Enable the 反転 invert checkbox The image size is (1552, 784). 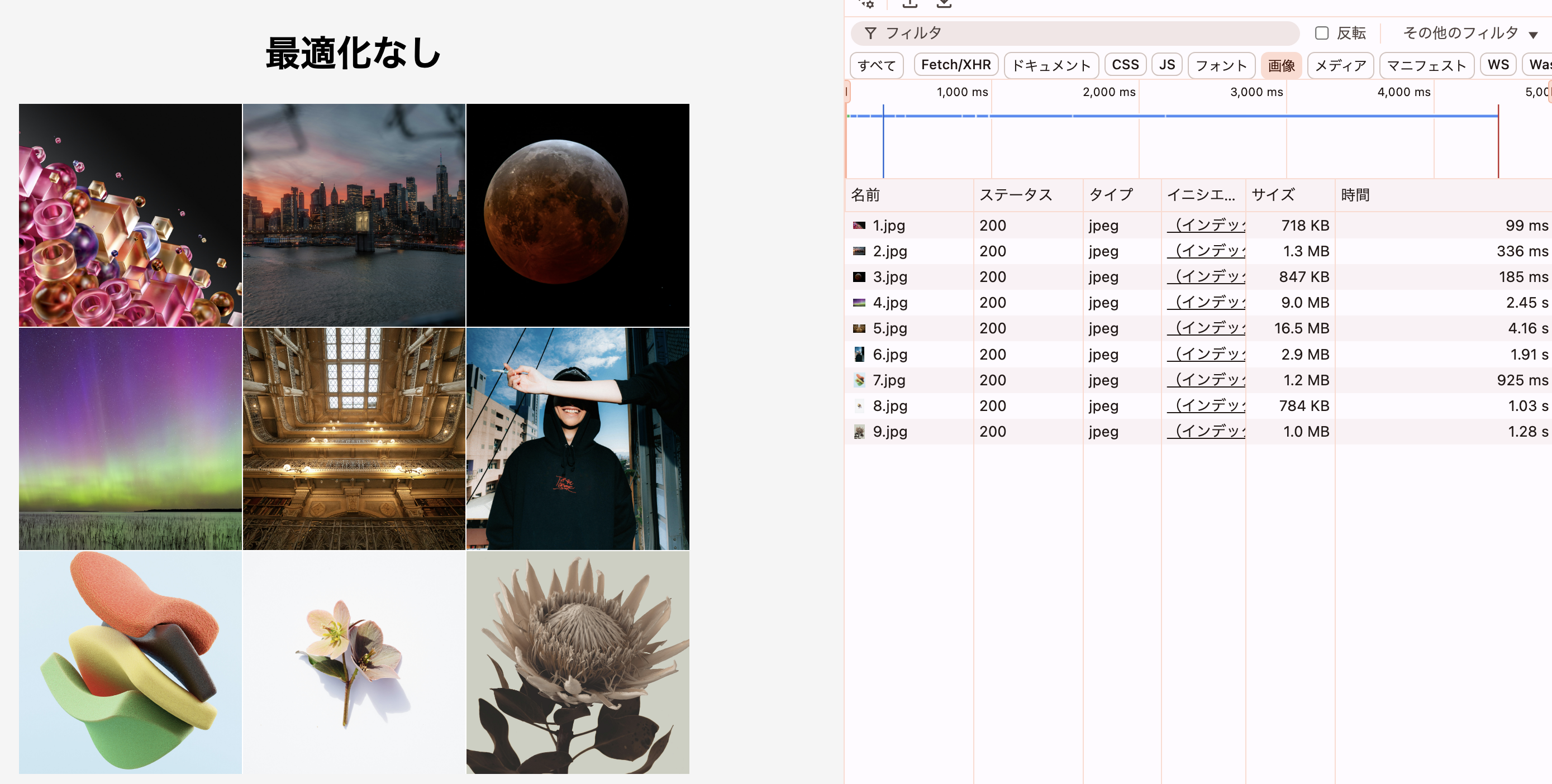[x=1322, y=33]
